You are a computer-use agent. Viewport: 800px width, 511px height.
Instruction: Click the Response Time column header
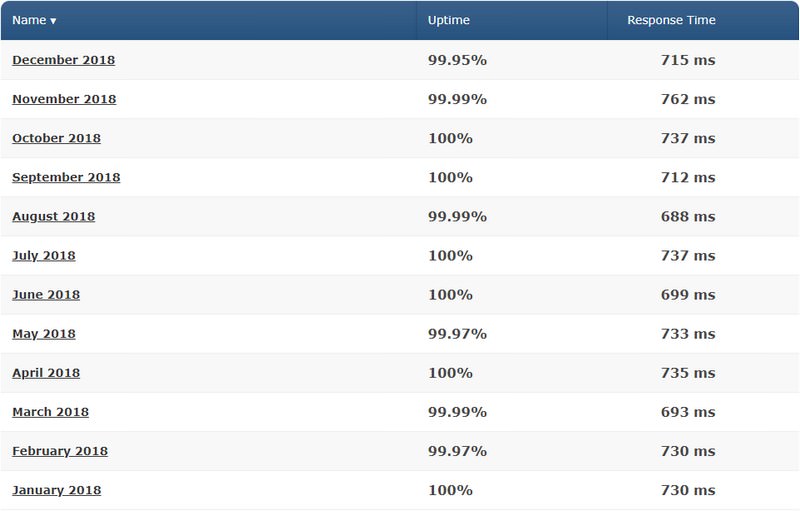pos(671,20)
